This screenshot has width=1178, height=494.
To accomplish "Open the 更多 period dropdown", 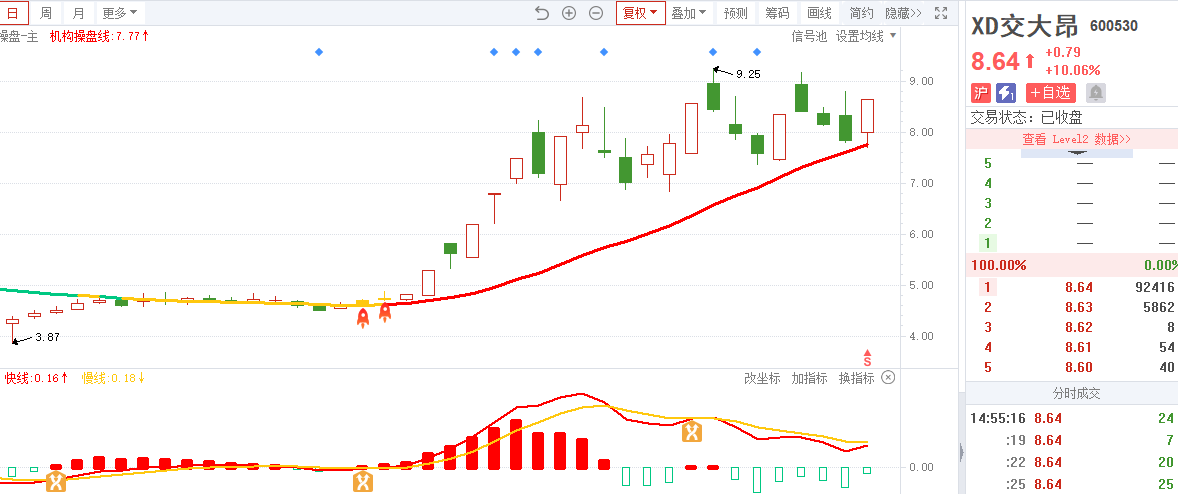I will coord(120,13).
